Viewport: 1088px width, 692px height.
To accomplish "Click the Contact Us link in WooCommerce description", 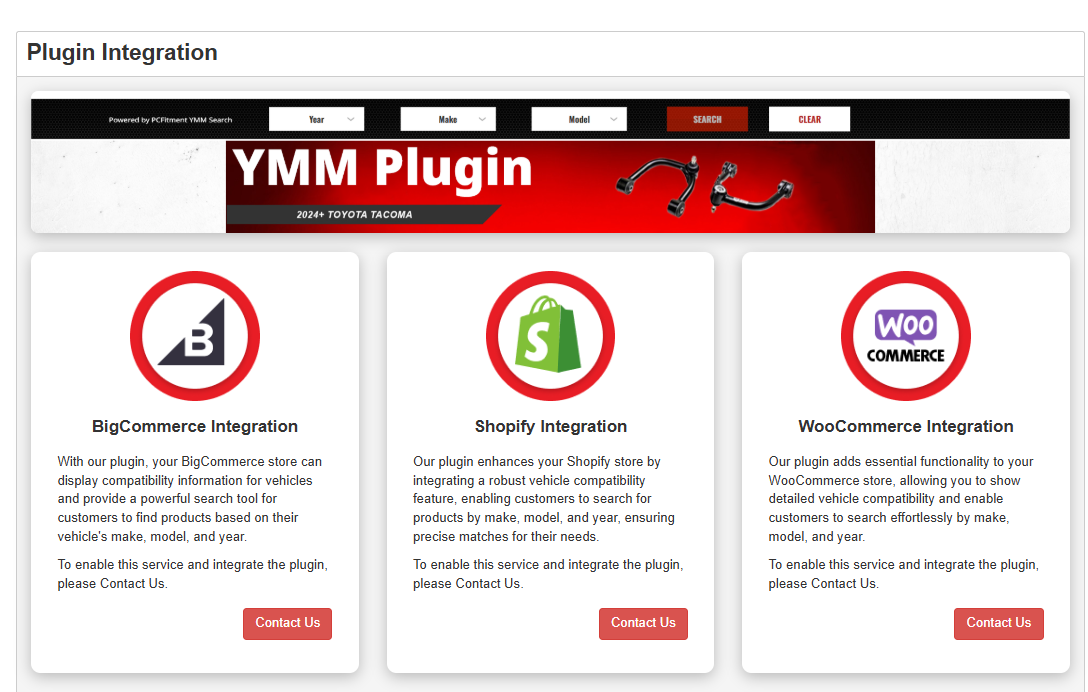I will tap(842, 583).
